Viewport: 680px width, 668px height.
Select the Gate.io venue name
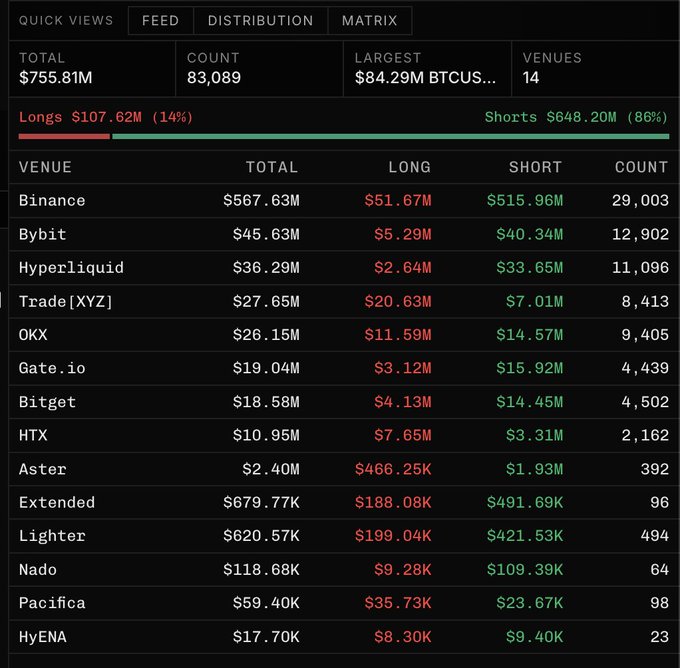tap(52, 368)
